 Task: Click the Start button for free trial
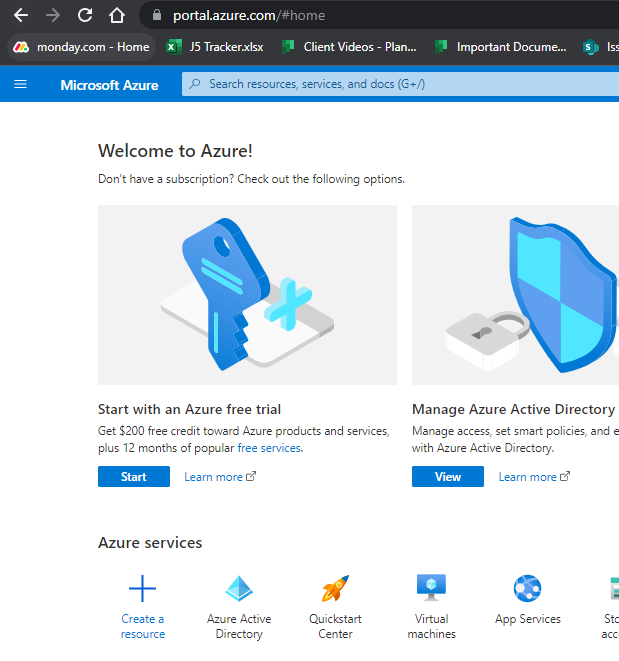[134, 477]
